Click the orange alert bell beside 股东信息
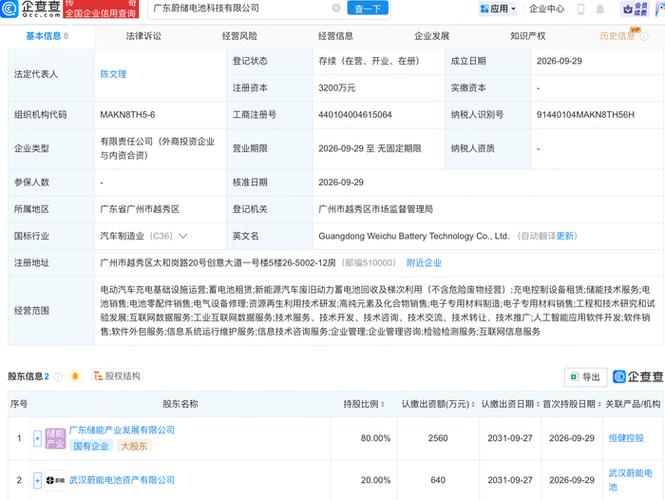665x500 pixels. [75, 376]
